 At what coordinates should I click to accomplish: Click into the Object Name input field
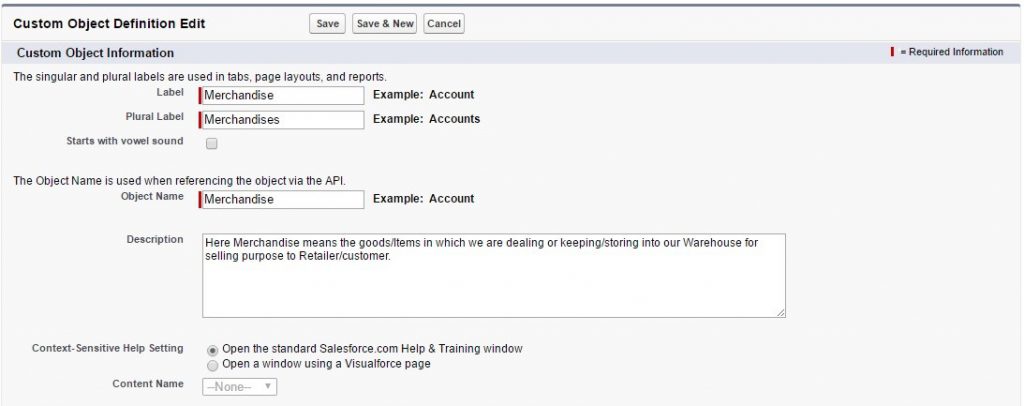[x=283, y=199]
